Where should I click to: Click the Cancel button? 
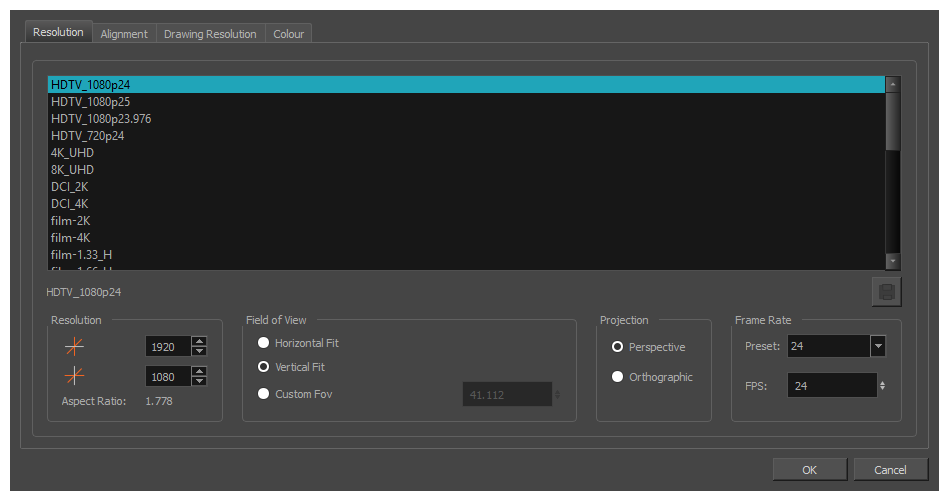(x=890, y=470)
